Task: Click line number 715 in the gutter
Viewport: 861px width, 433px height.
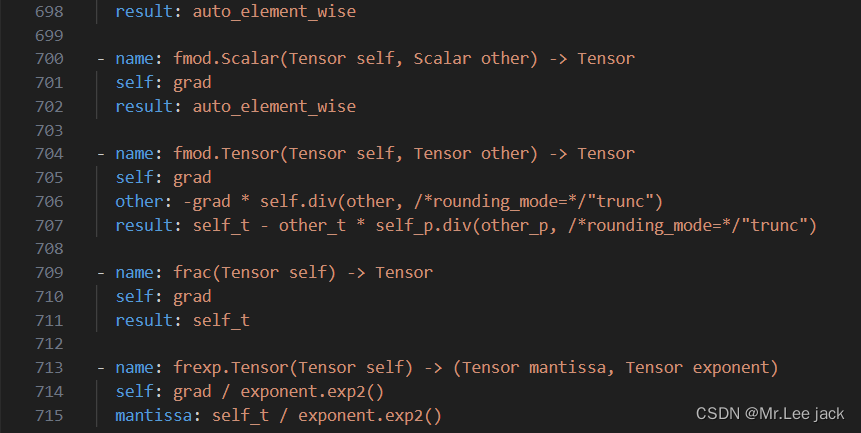Action: point(48,415)
